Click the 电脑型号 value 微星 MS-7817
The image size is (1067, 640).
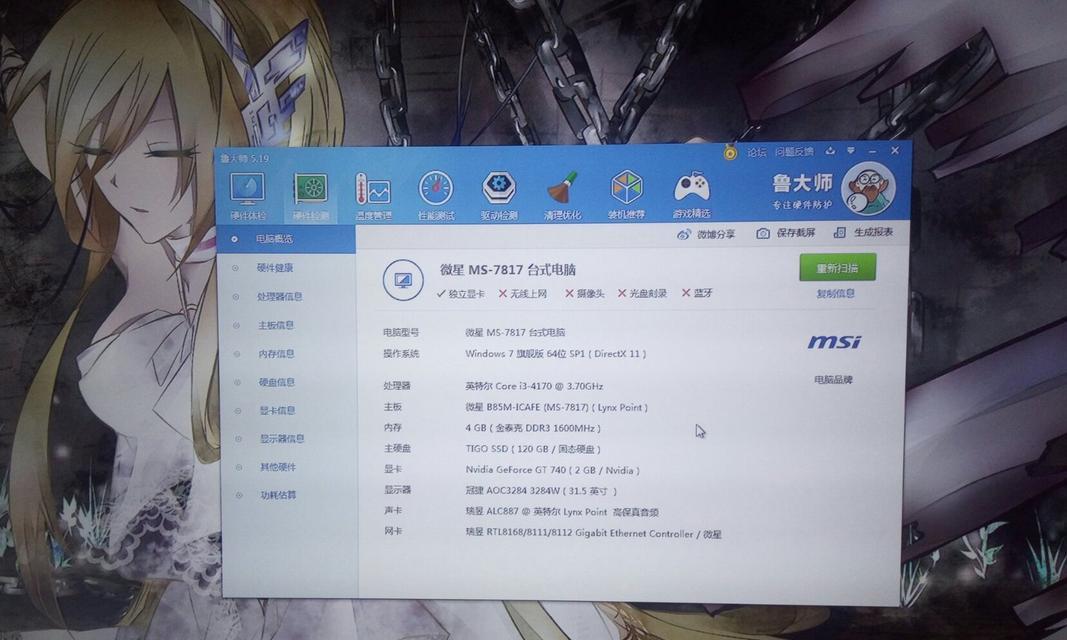[x=515, y=333]
